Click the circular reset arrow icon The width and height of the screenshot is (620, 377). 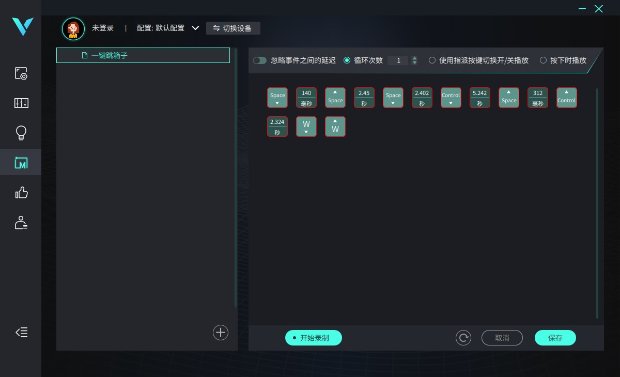[x=463, y=338]
